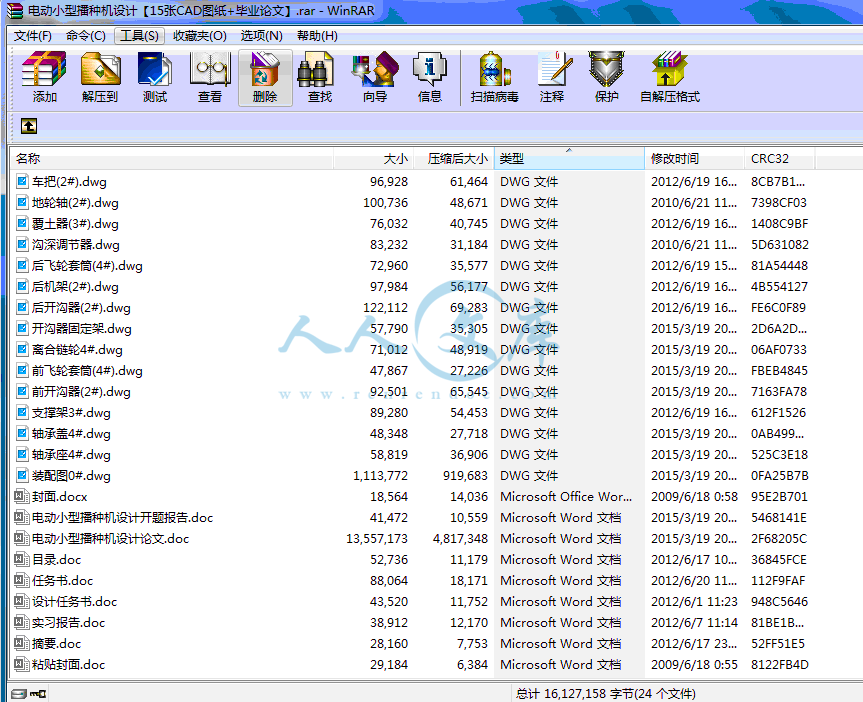Select file 实习报告.doc

click(68, 622)
